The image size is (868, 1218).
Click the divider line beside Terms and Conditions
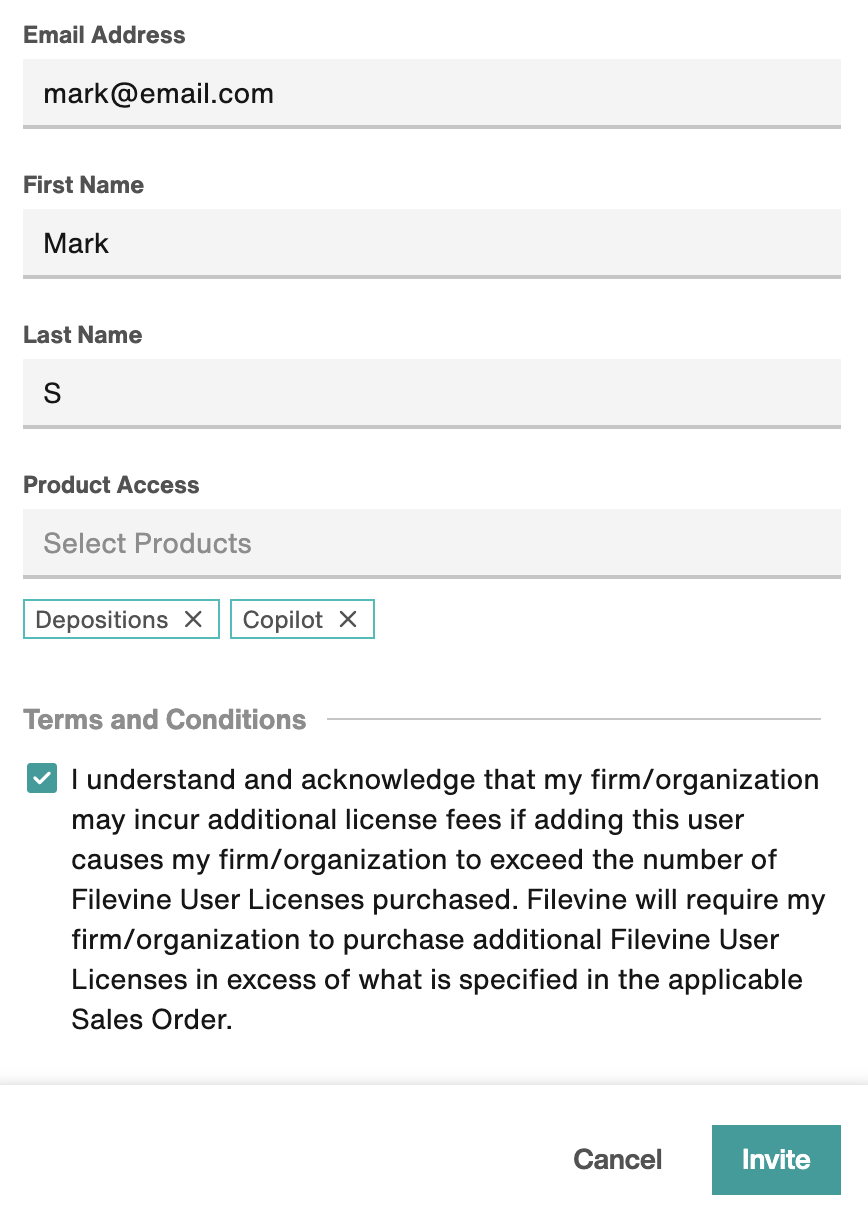574,719
